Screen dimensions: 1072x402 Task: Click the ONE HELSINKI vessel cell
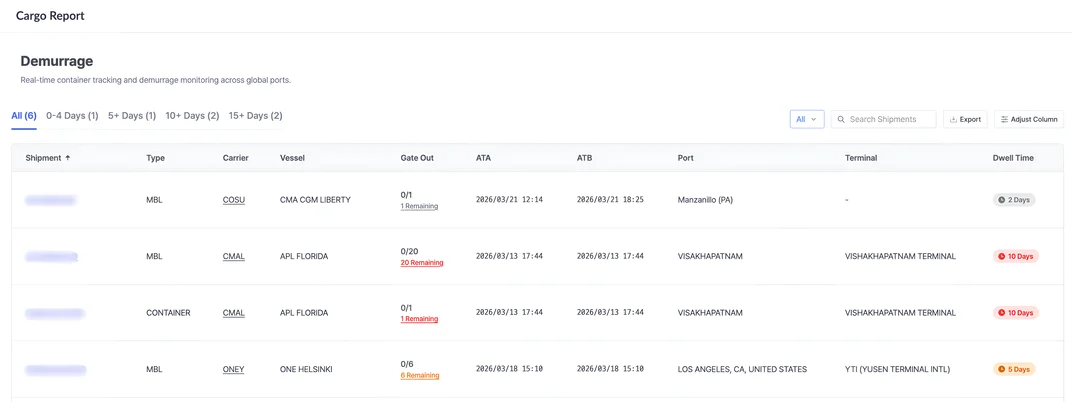pos(306,369)
